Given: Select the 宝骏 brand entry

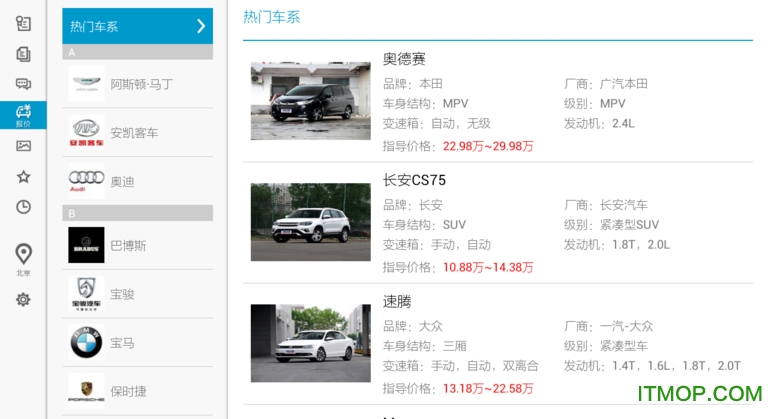Looking at the screenshot, I should click(x=138, y=294).
